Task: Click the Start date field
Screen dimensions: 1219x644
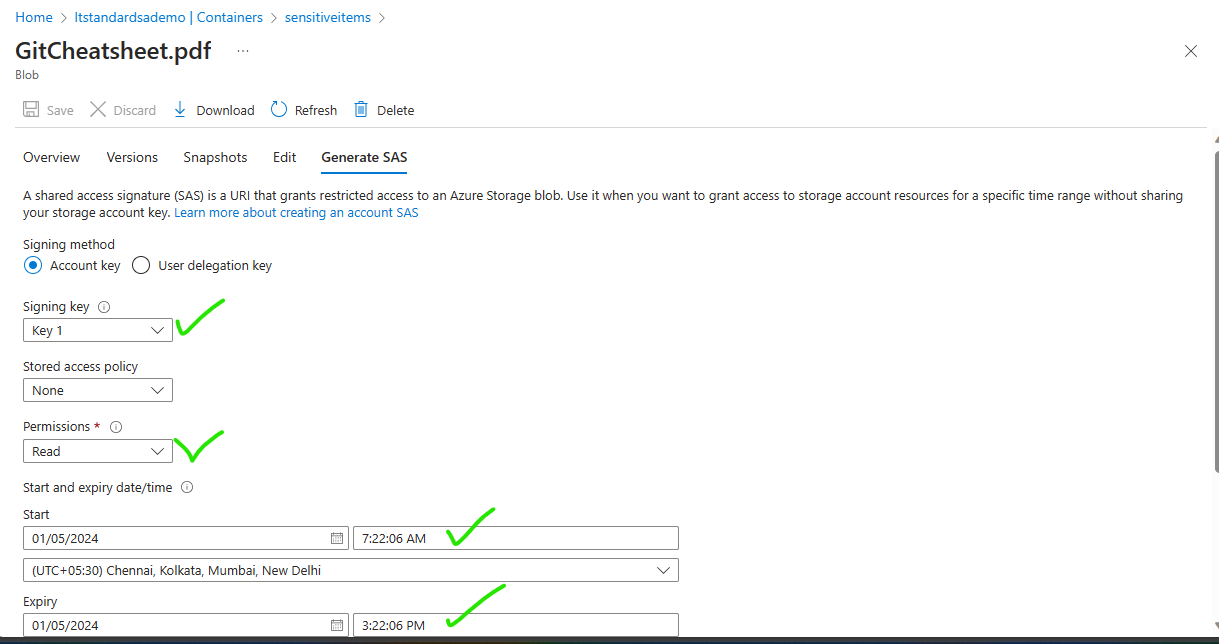Action: coord(186,538)
